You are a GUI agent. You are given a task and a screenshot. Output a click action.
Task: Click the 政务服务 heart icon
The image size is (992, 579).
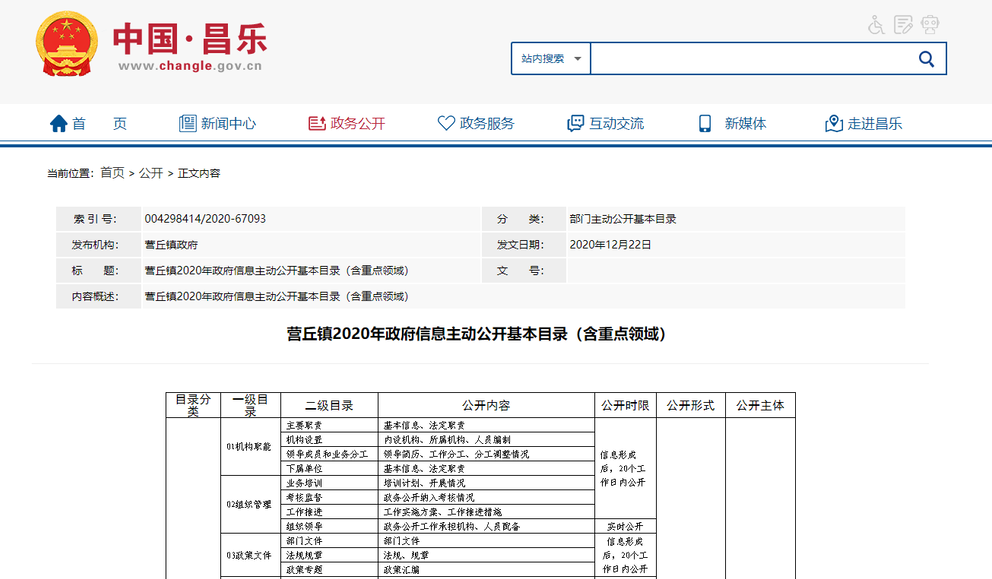click(x=446, y=123)
